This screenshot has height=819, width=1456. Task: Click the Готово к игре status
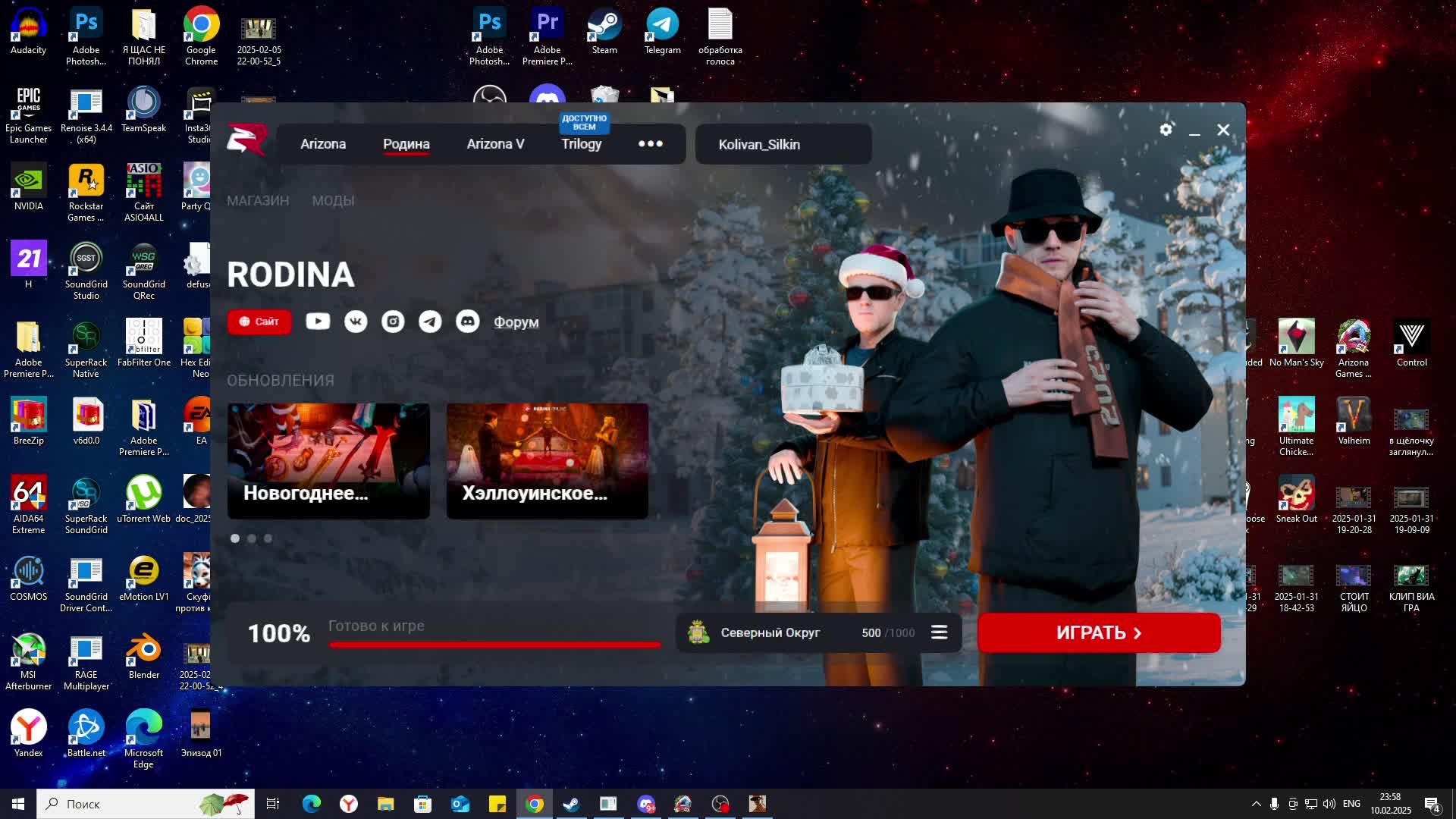coord(376,626)
